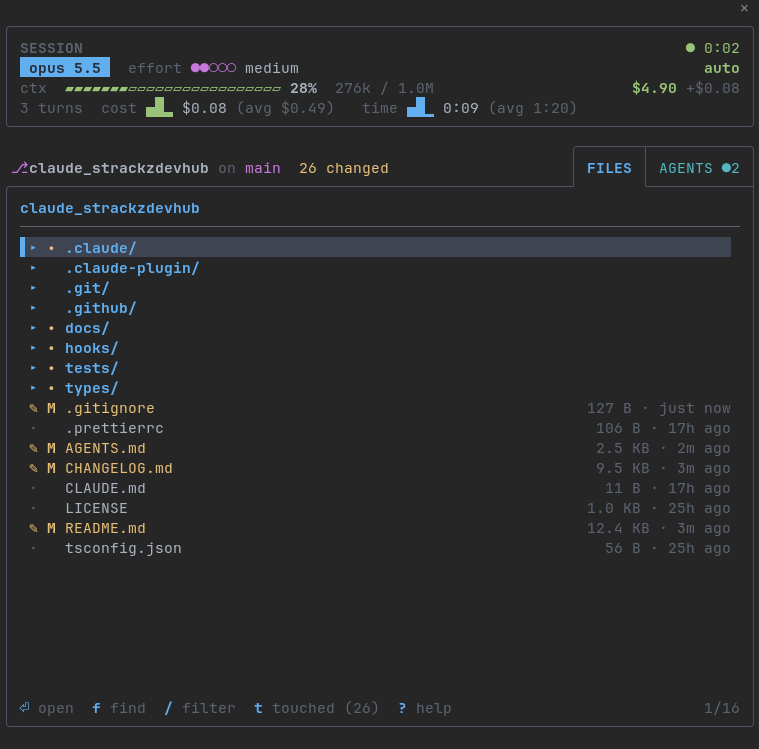The height and width of the screenshot is (749, 759).
Task: Click the open shortcut with enter icon
Action: click(46, 708)
